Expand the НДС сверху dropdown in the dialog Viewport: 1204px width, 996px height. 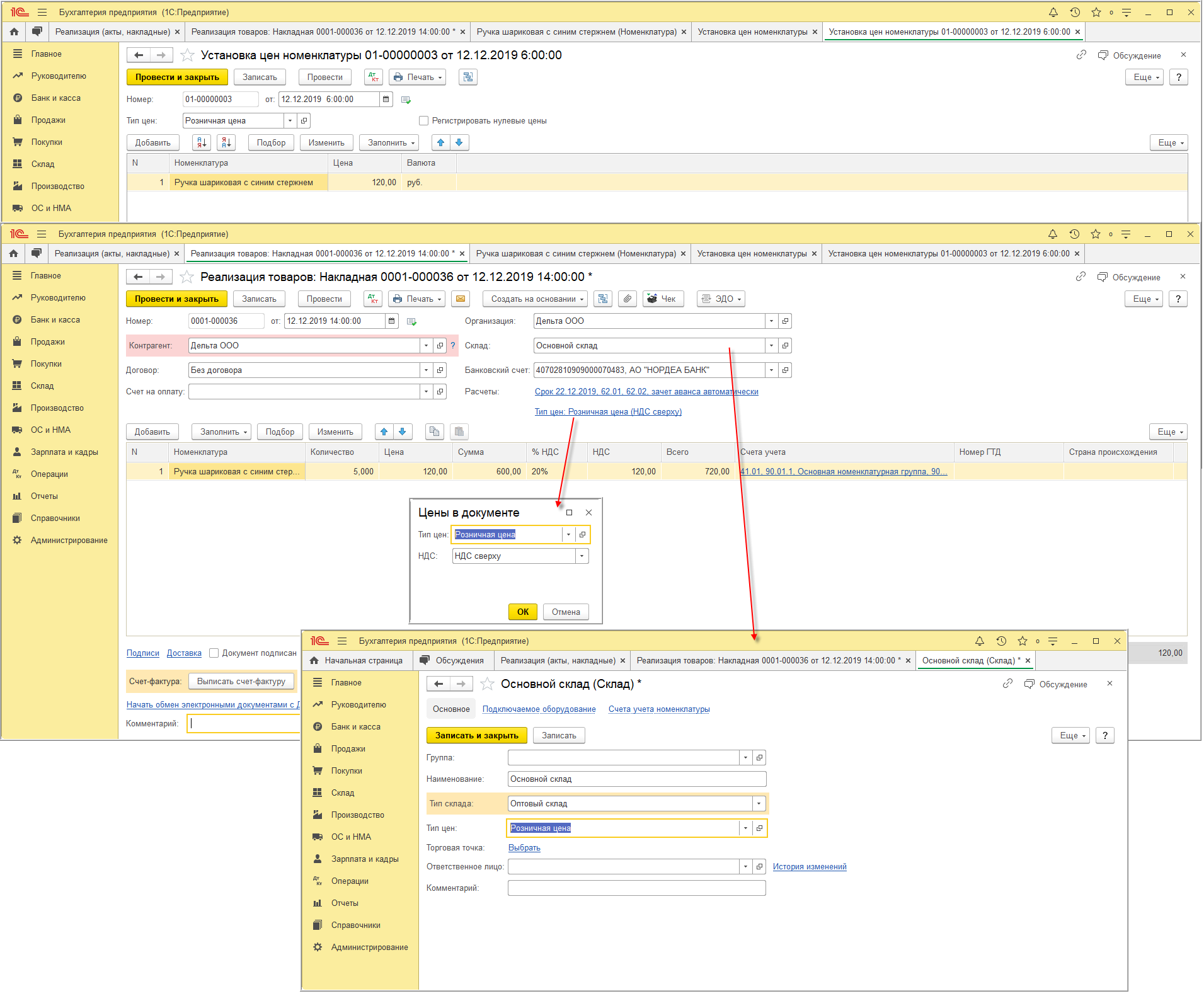pyautogui.click(x=582, y=556)
